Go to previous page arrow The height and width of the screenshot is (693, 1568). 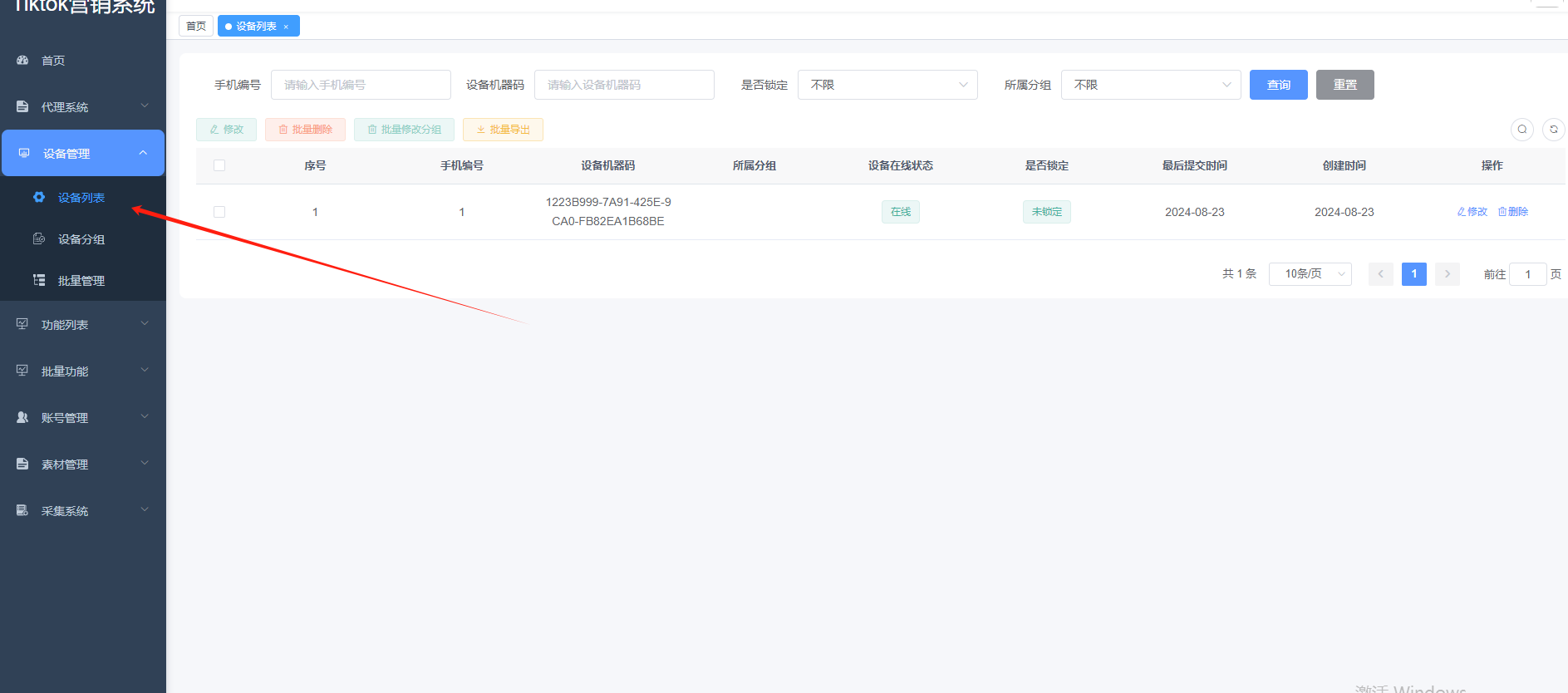1381,273
